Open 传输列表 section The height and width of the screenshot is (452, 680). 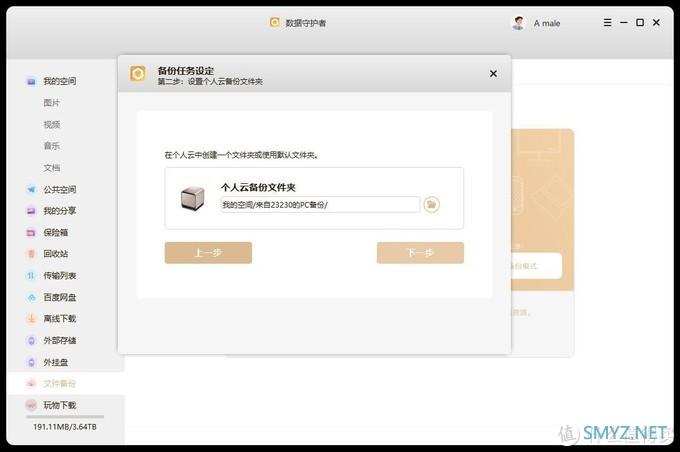[x=60, y=276]
